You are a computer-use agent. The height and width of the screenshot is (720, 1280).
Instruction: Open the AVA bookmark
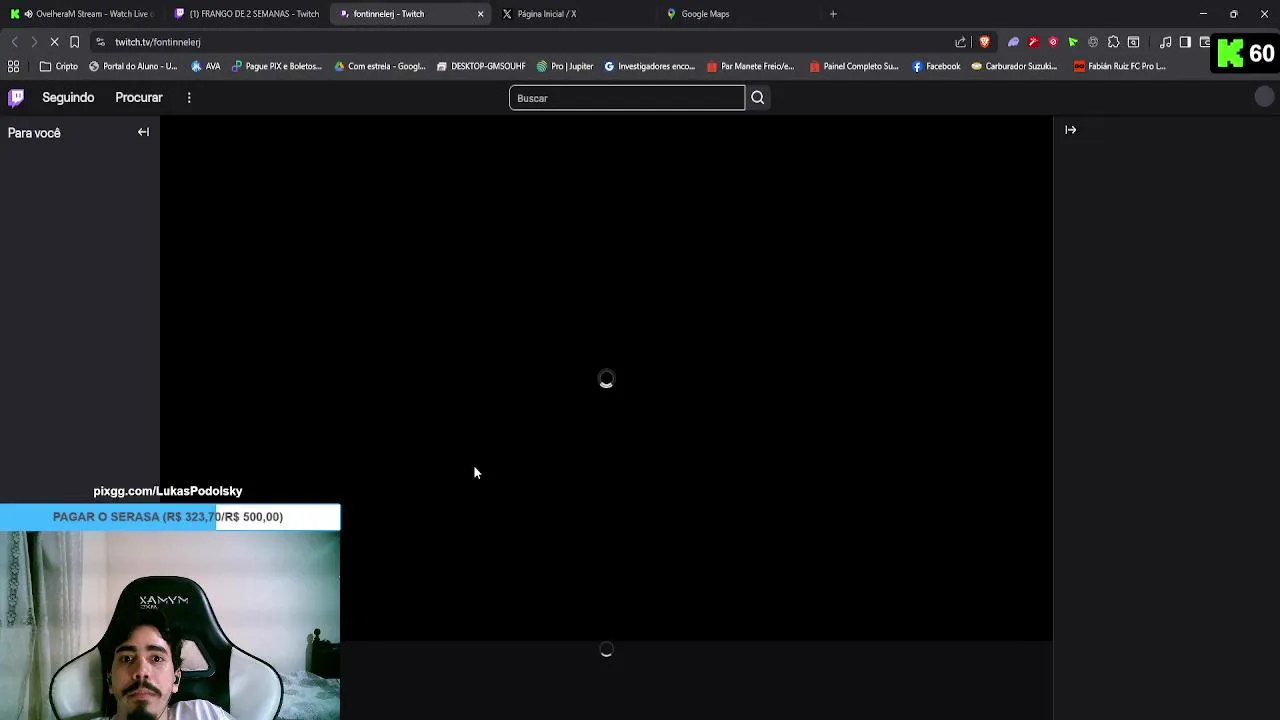point(206,66)
